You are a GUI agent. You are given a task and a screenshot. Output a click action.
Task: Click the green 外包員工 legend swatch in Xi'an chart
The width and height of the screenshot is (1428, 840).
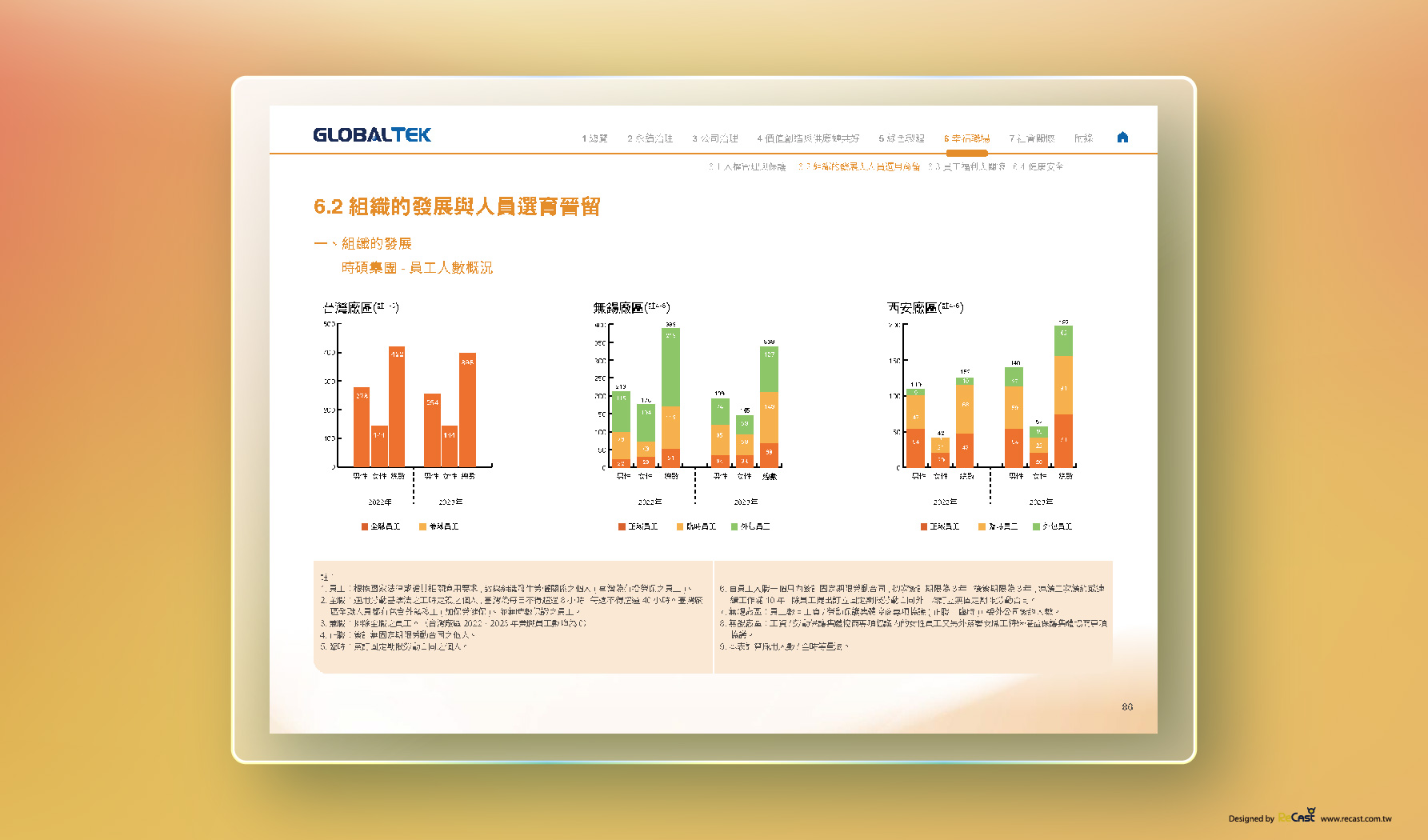pyautogui.click(x=1037, y=526)
